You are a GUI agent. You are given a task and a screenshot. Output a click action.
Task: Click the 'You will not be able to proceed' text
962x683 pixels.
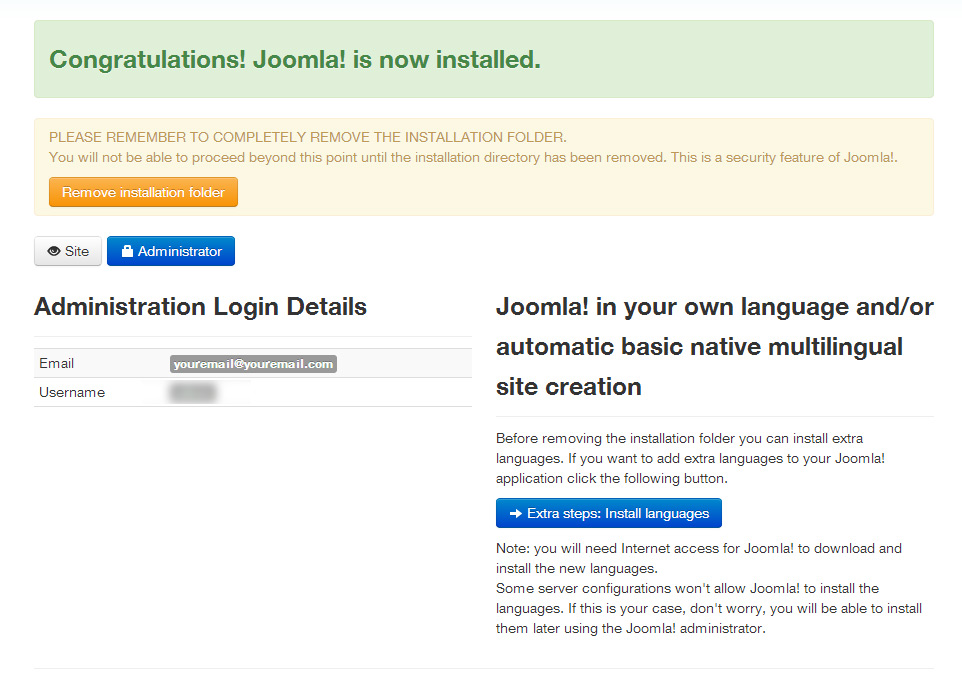[473, 157]
